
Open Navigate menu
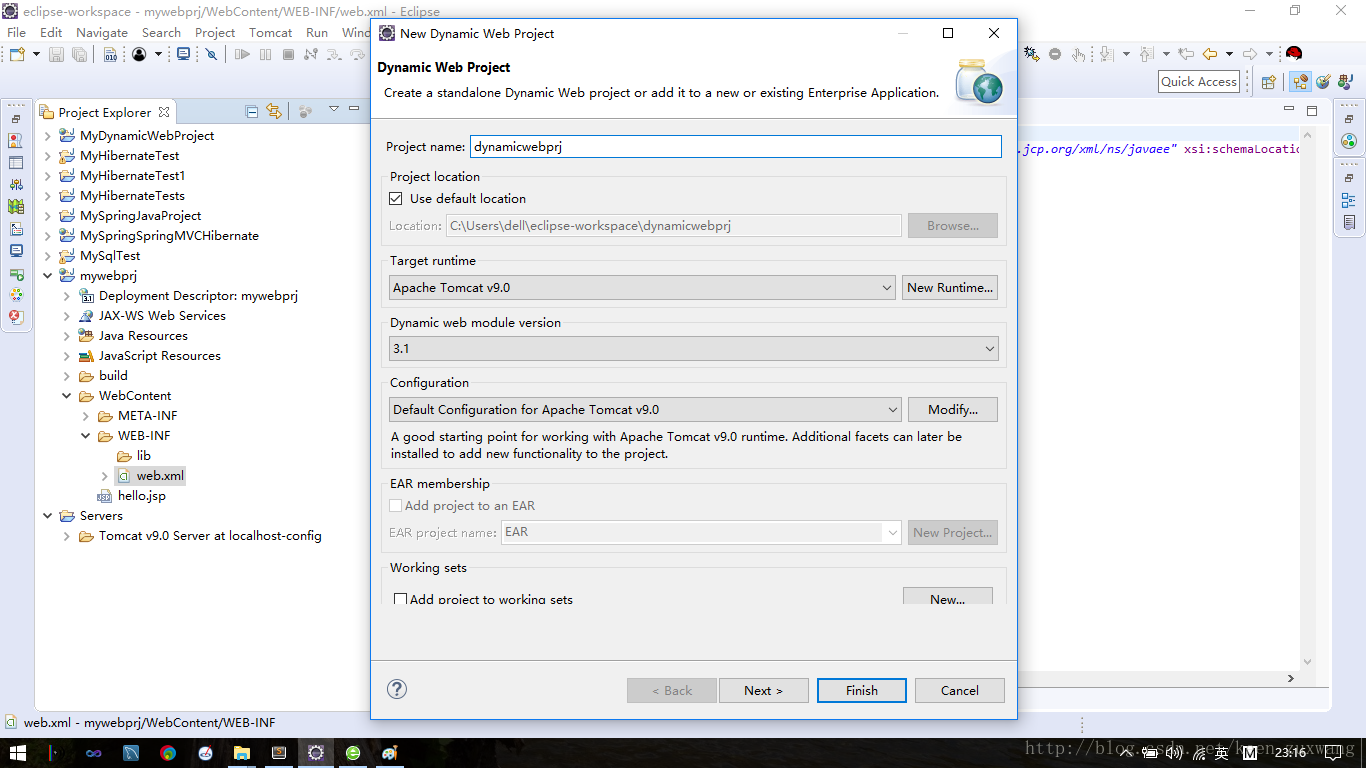(x=102, y=32)
